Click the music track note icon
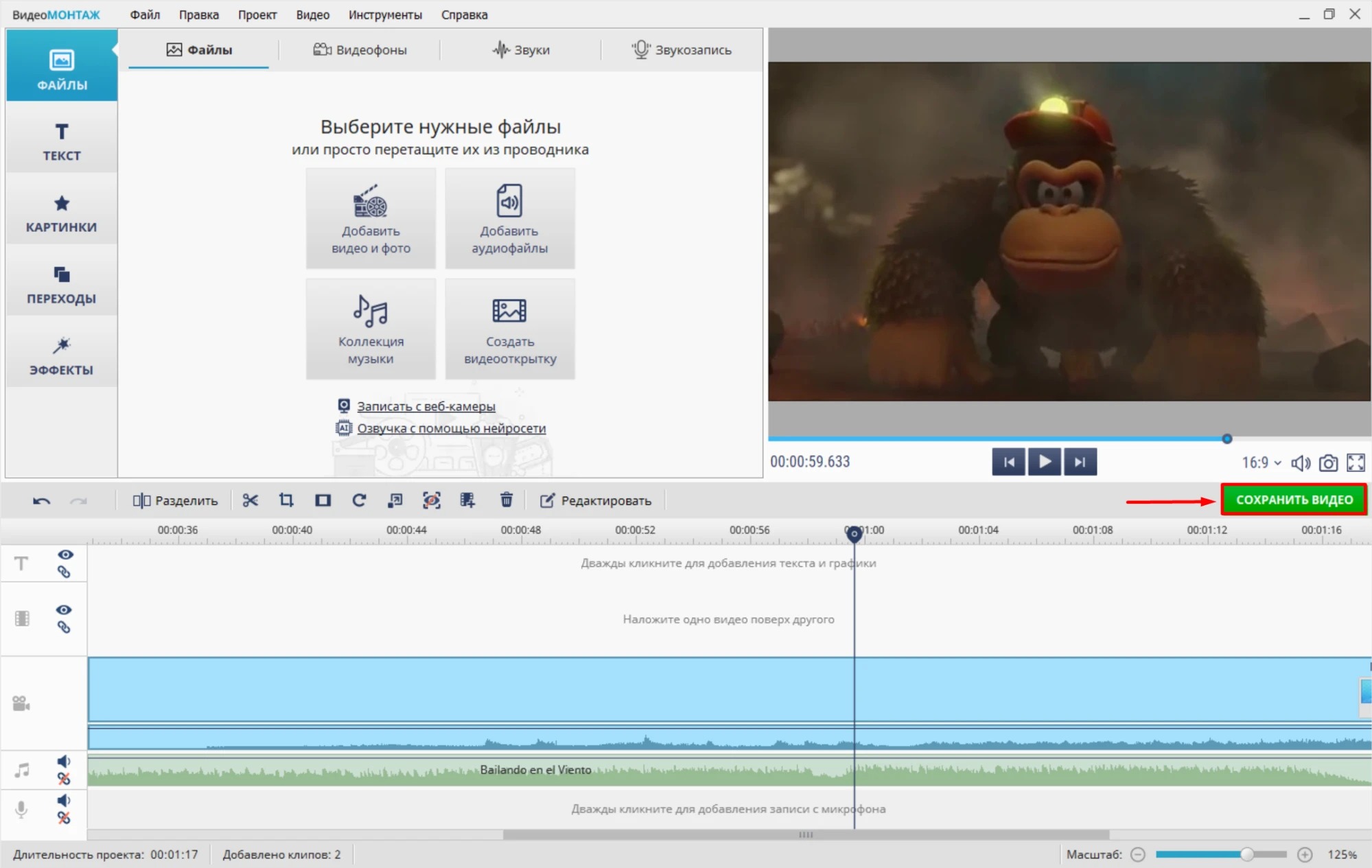The width and height of the screenshot is (1372, 868). click(22, 770)
